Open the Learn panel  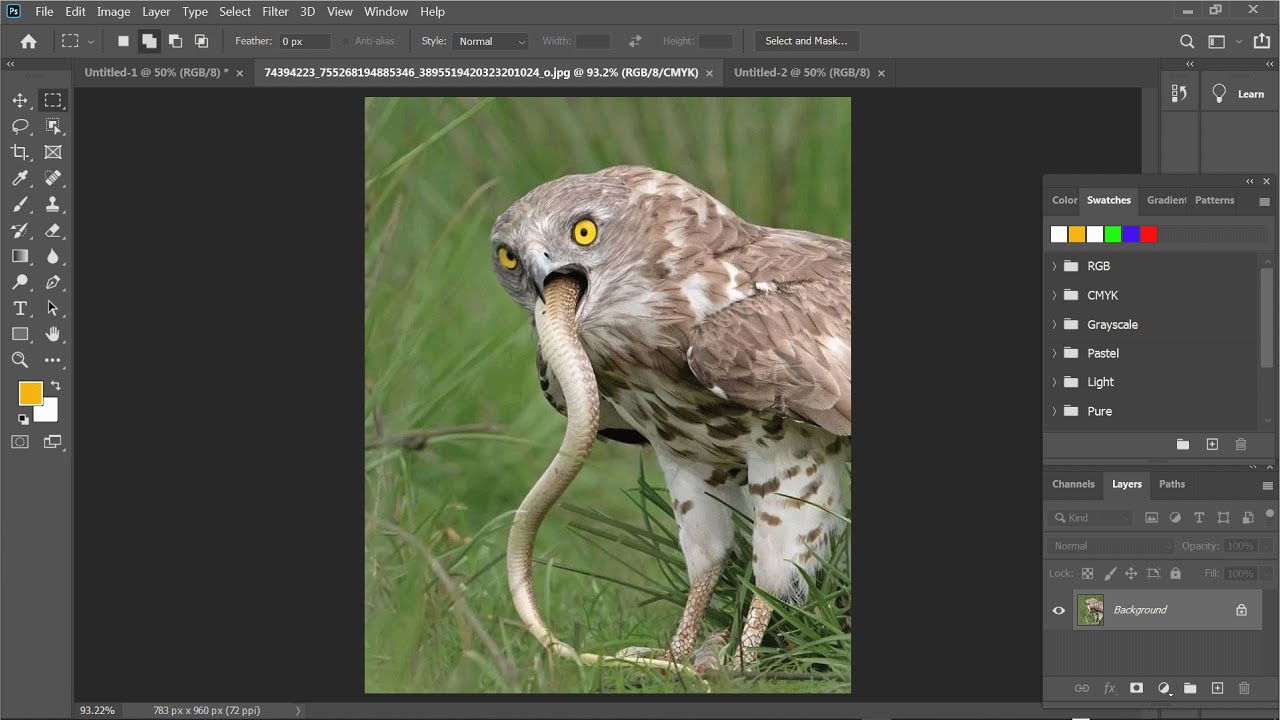[x=1240, y=94]
